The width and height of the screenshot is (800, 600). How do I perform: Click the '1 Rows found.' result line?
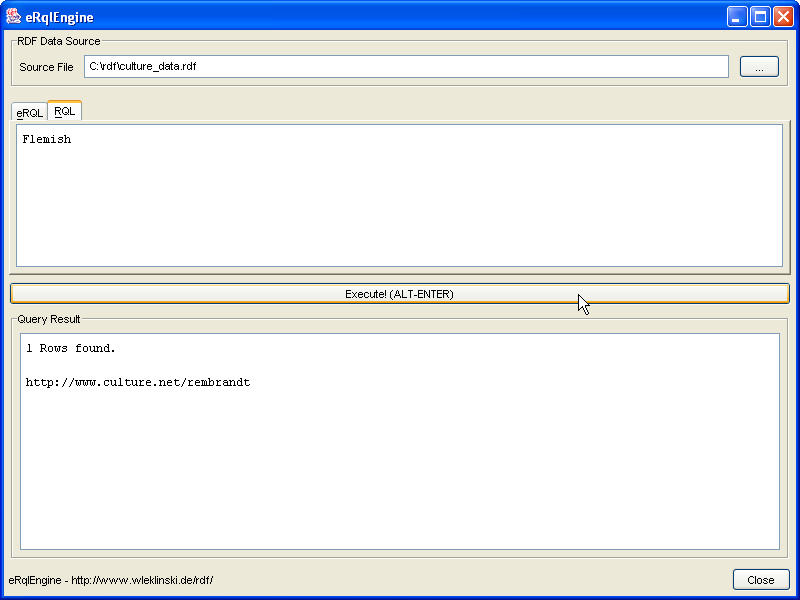[x=70, y=348]
